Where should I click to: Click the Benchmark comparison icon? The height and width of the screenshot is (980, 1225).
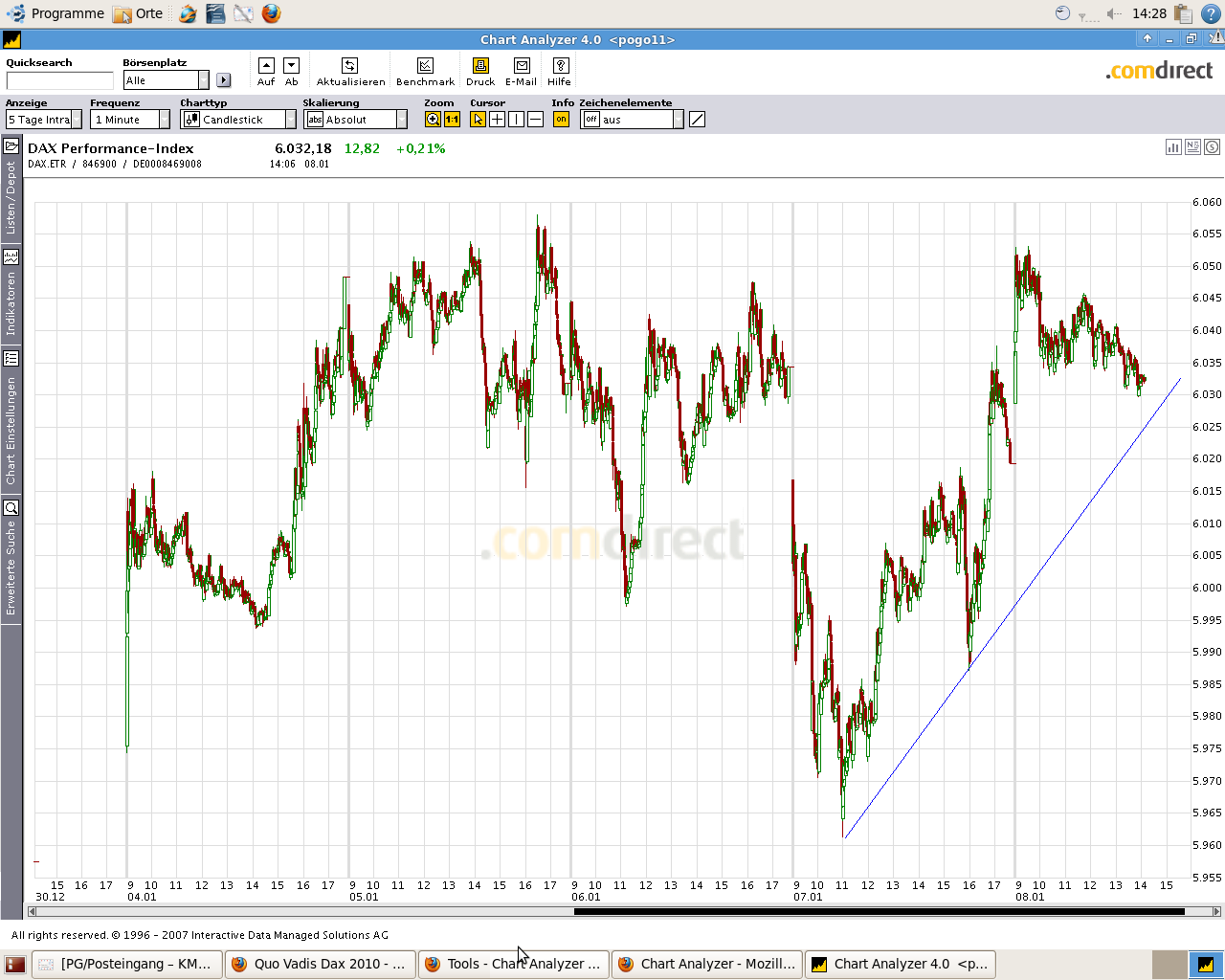tap(425, 65)
